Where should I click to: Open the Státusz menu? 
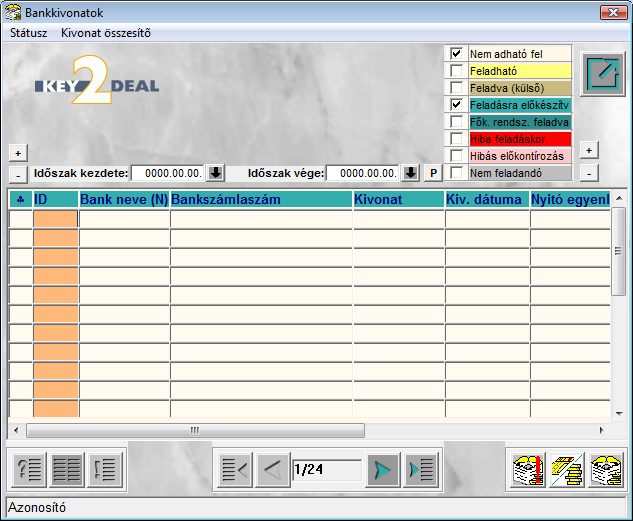pos(28,33)
